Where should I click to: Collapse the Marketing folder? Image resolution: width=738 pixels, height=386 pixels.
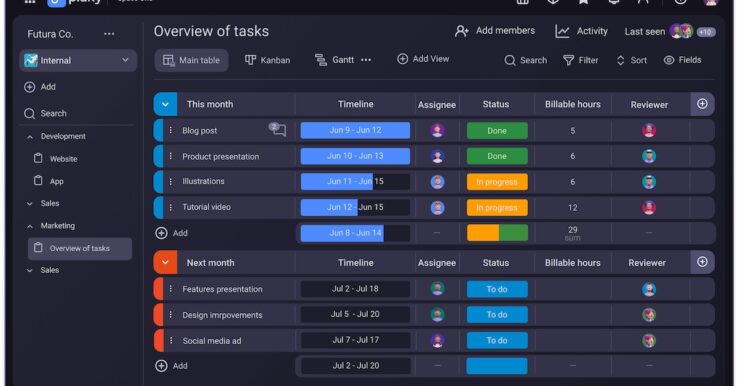coord(30,226)
